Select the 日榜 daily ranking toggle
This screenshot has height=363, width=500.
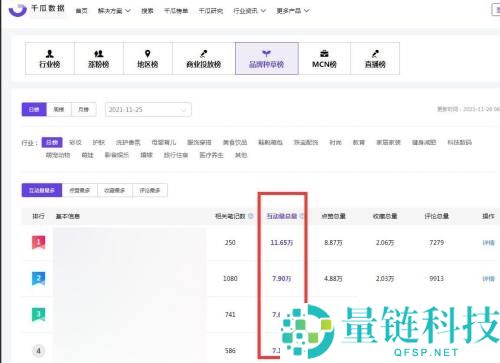click(x=34, y=109)
